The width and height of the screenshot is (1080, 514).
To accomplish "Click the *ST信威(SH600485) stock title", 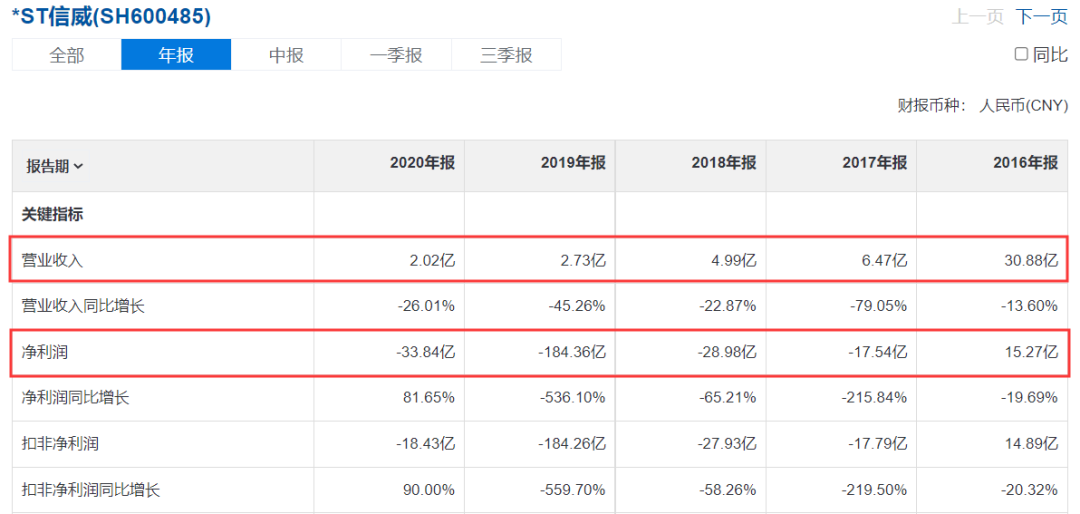I will click(111, 17).
